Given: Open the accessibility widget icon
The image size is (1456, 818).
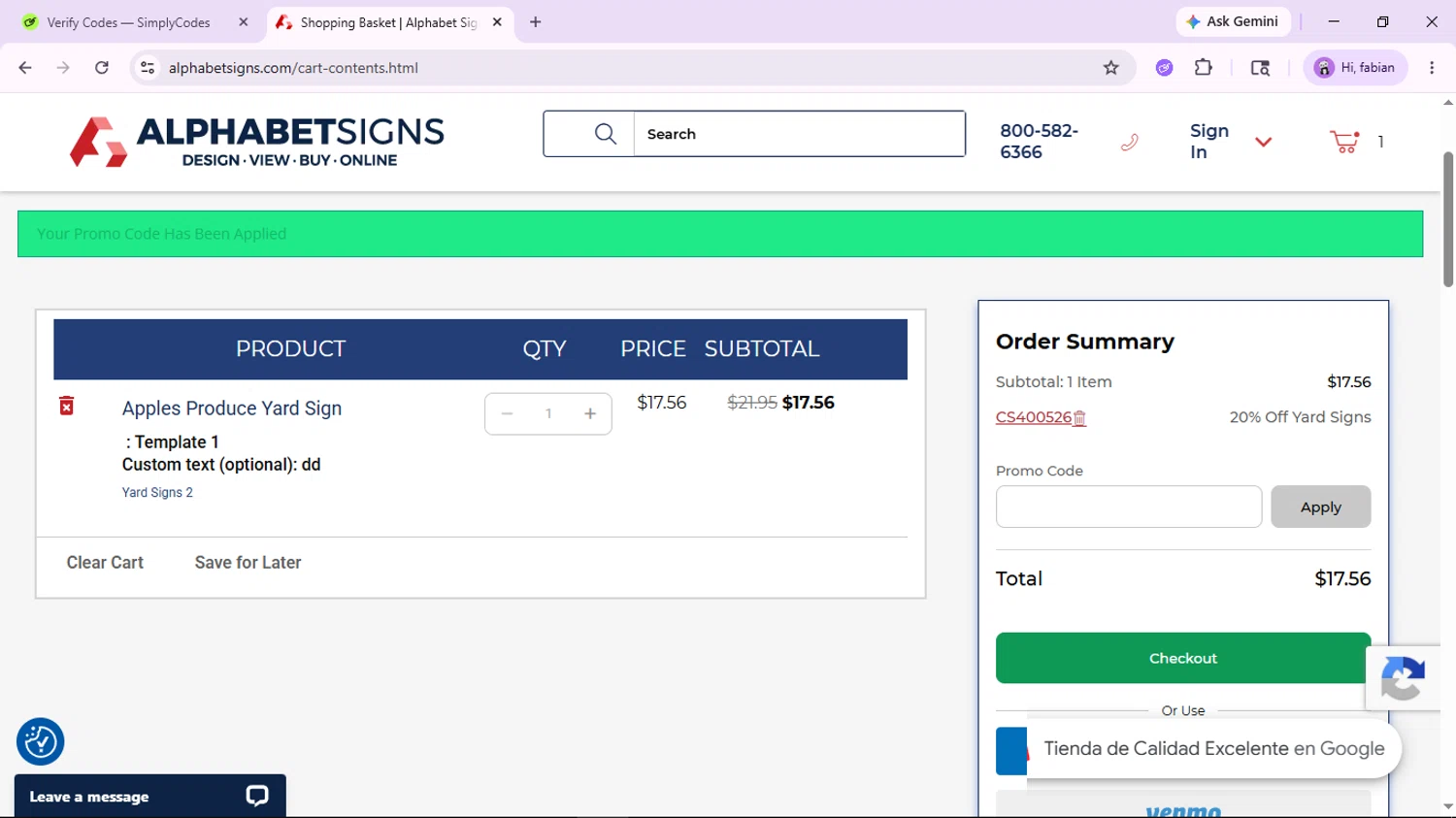Looking at the screenshot, I should [x=41, y=742].
